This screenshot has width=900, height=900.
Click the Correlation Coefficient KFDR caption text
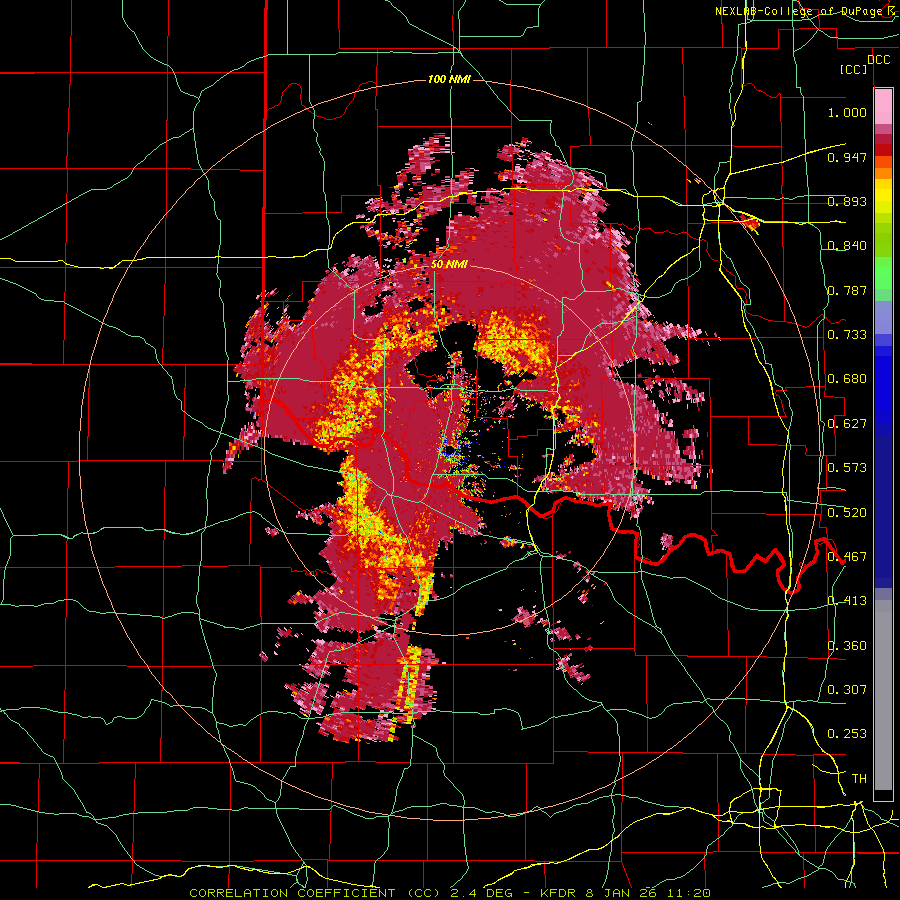[450, 893]
